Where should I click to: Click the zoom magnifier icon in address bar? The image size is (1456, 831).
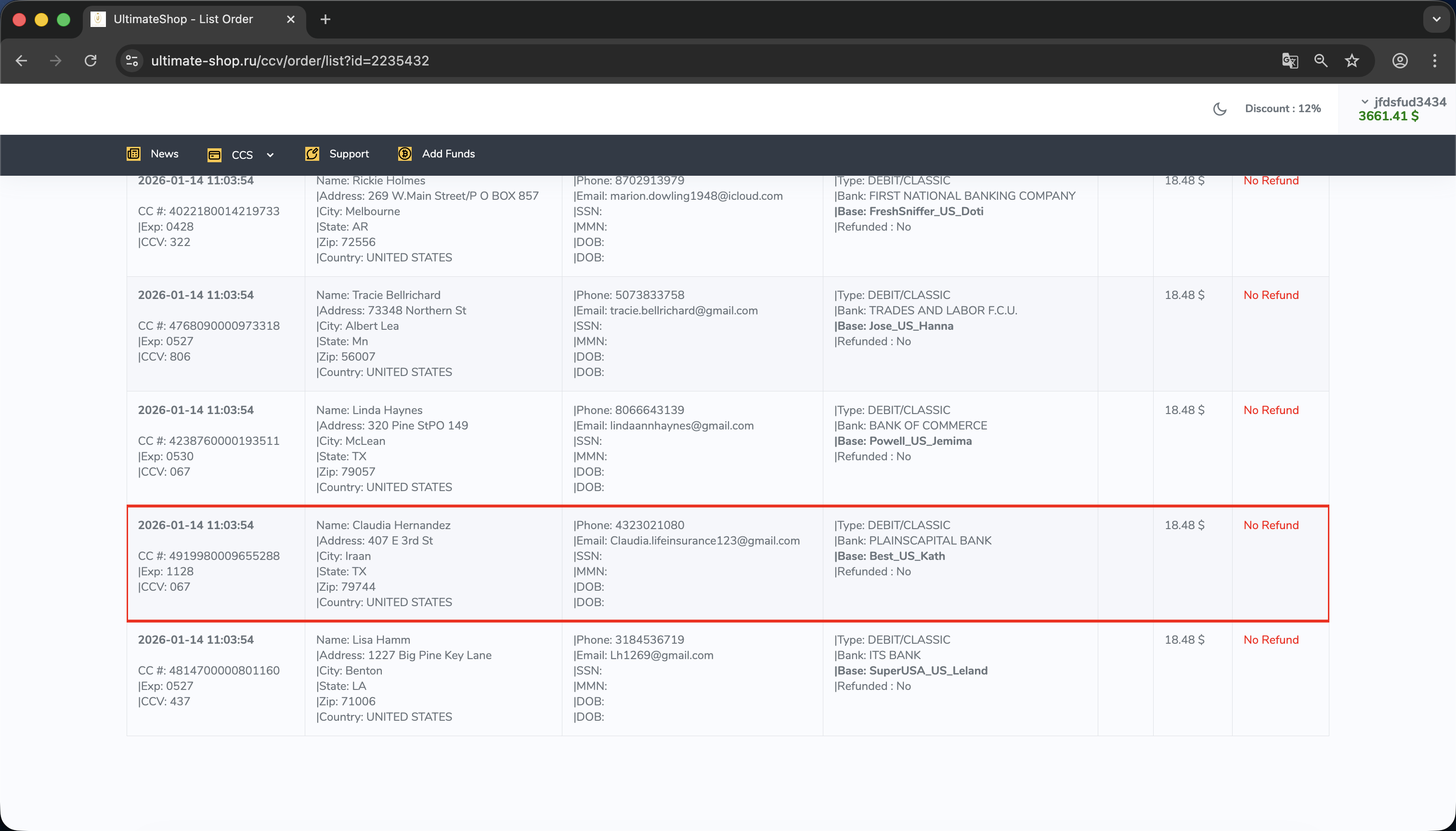(1320, 61)
